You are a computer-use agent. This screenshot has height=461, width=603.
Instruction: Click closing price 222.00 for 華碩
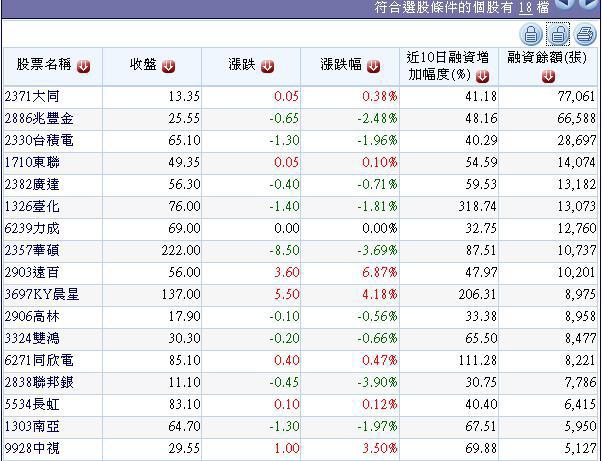(181, 250)
